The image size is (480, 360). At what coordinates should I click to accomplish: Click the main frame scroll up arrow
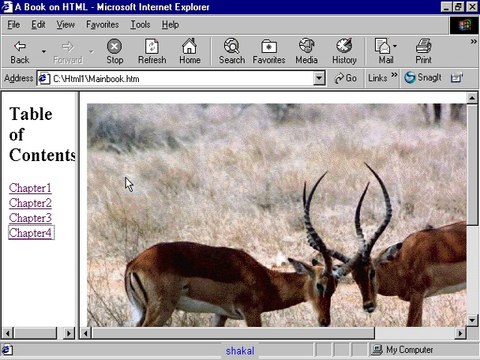coord(472,98)
